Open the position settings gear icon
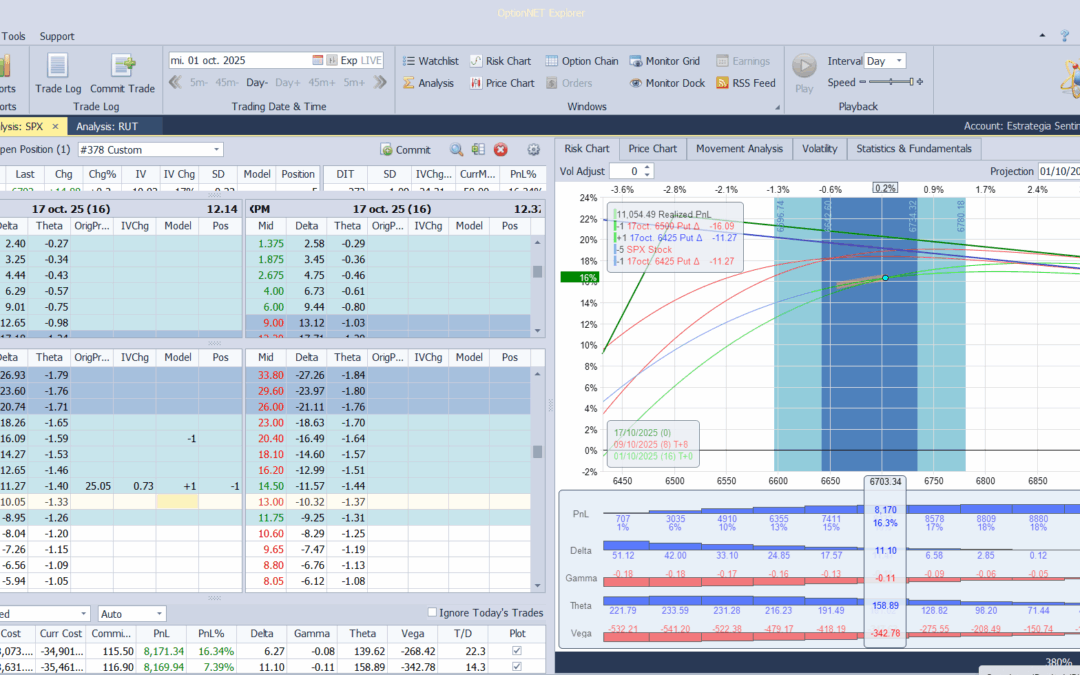The image size is (1080, 675). click(533, 149)
